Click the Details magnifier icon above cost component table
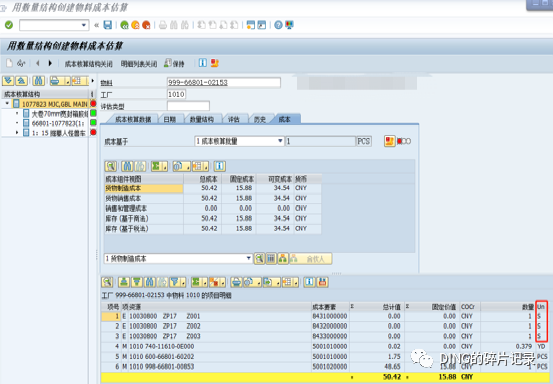This screenshot has width=553, height=384. [x=111, y=166]
